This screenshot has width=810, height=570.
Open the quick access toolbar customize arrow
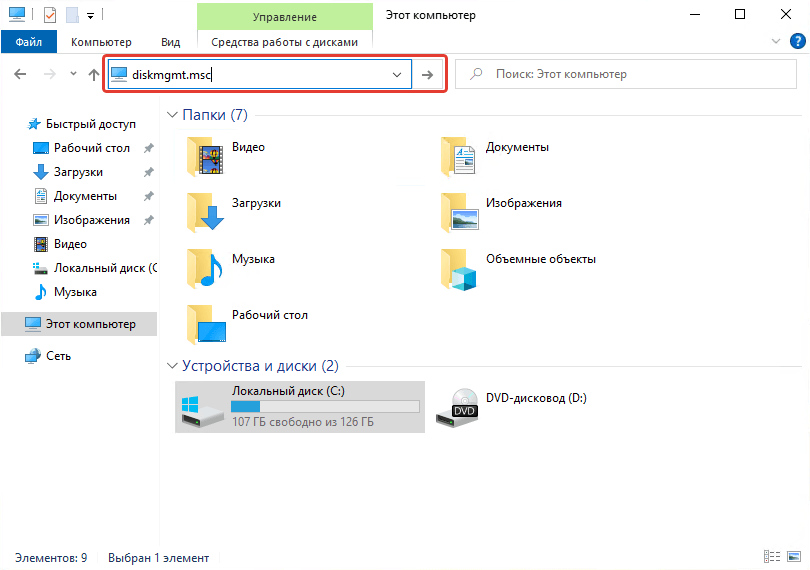(x=90, y=16)
